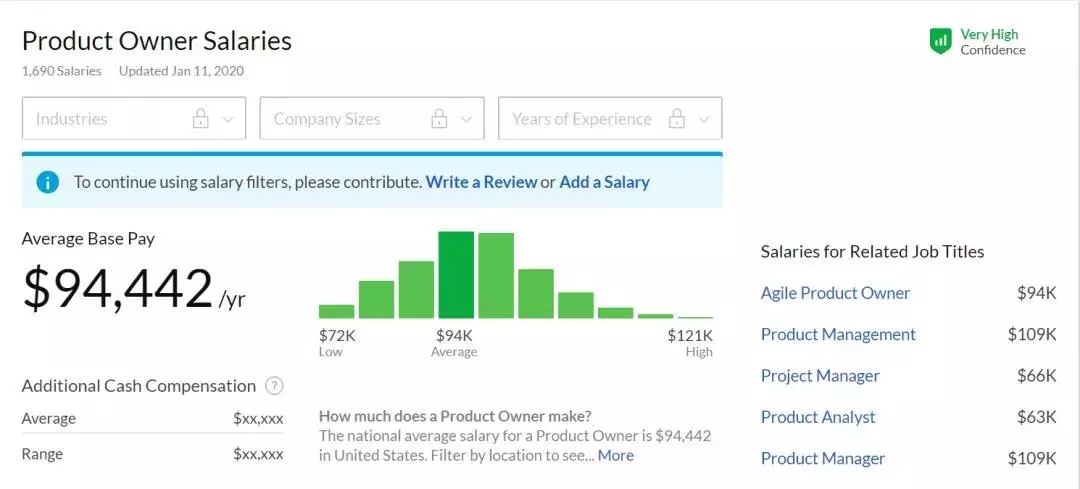Click the darkest average bar in histogram
1080x489 pixels.
tap(456, 275)
